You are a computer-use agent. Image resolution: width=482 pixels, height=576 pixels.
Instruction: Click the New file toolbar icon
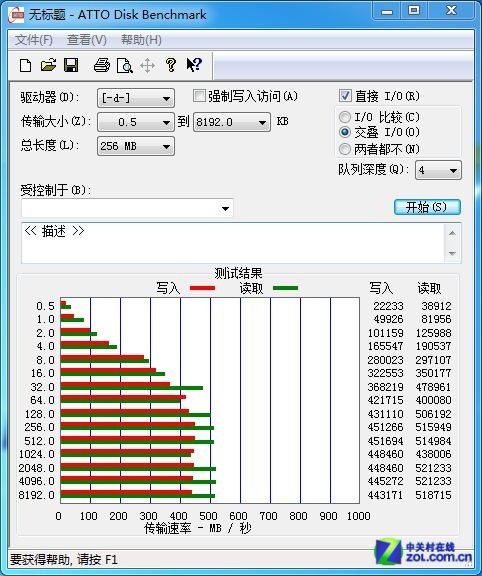point(25,66)
